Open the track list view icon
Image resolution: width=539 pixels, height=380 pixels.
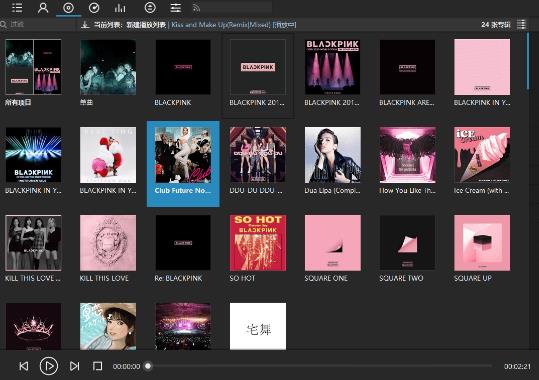tap(17, 8)
